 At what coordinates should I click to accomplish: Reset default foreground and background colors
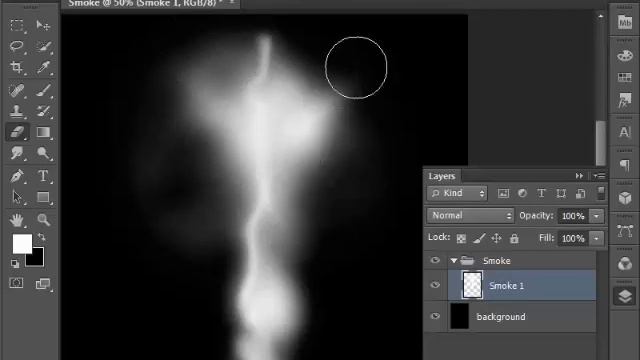pos(15,263)
